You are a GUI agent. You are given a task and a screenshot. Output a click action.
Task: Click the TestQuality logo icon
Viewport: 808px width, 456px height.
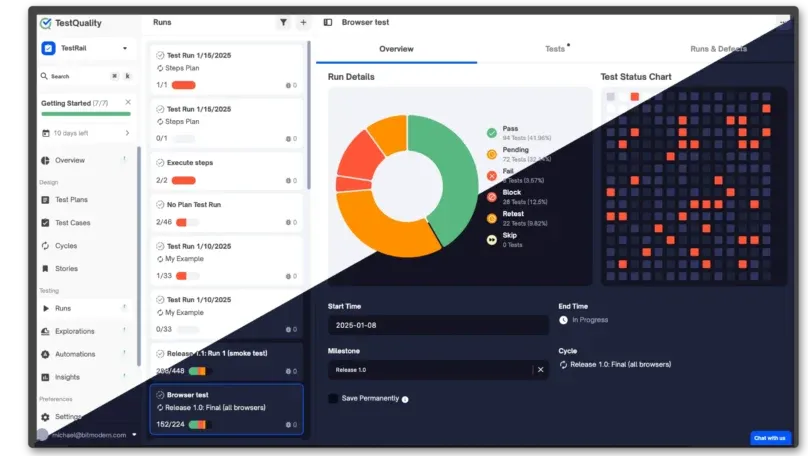(x=45, y=23)
